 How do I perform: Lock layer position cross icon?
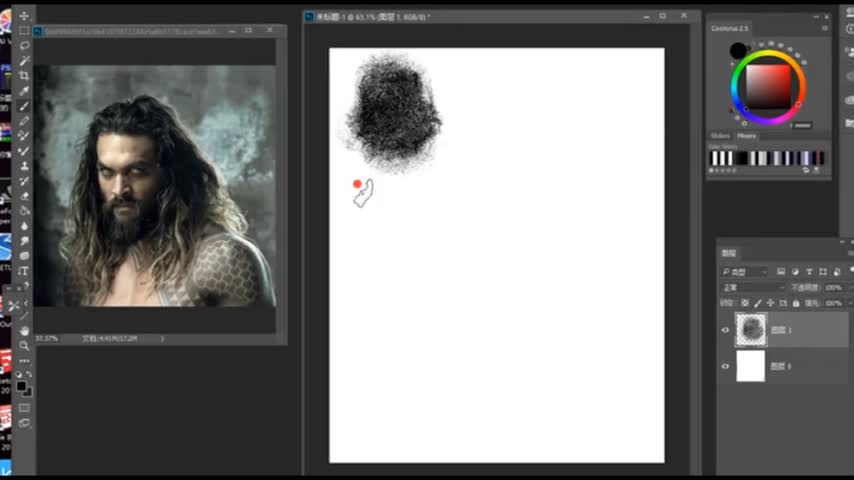coord(770,303)
